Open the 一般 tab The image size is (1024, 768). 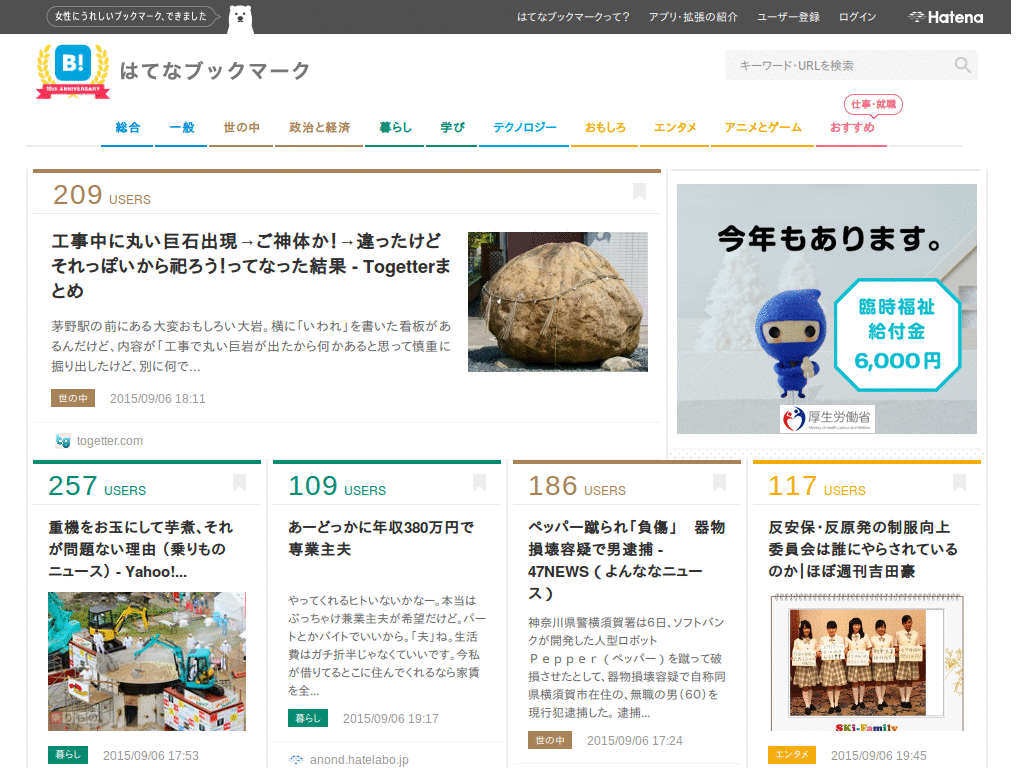click(x=182, y=127)
